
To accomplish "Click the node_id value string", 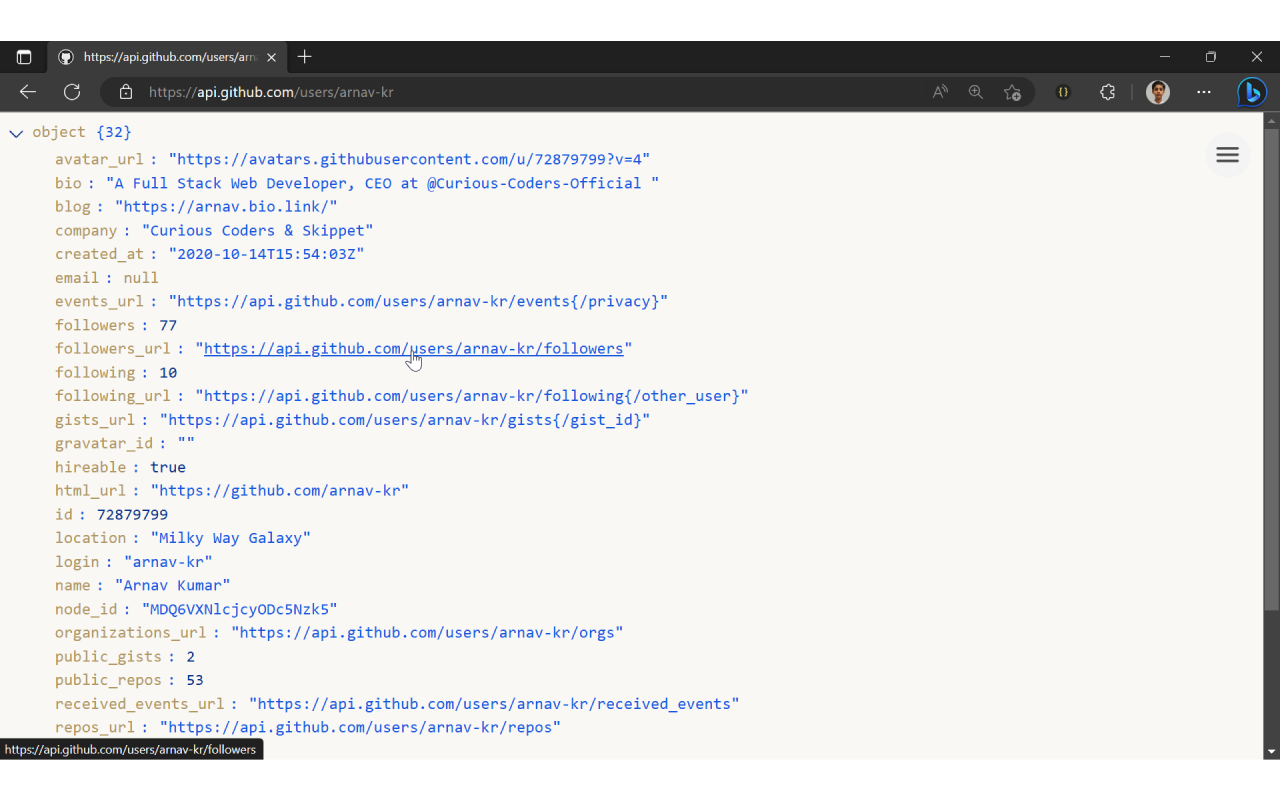I will point(240,609).
